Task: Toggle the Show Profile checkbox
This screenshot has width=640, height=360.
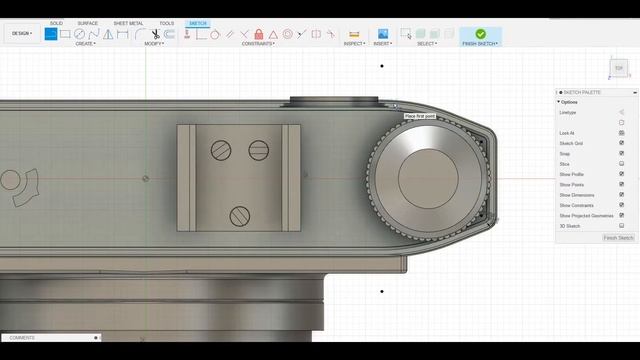Action: 622,174
